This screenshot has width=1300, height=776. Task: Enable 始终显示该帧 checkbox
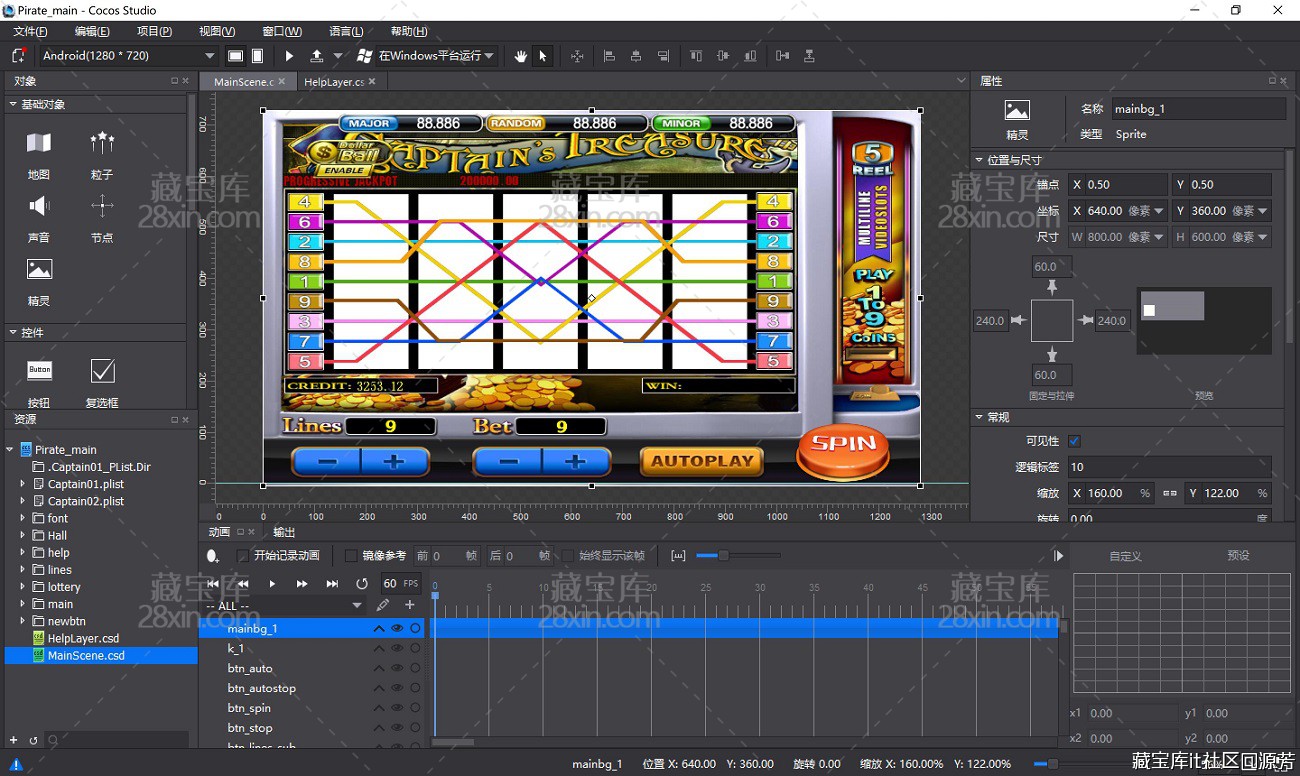coord(568,556)
